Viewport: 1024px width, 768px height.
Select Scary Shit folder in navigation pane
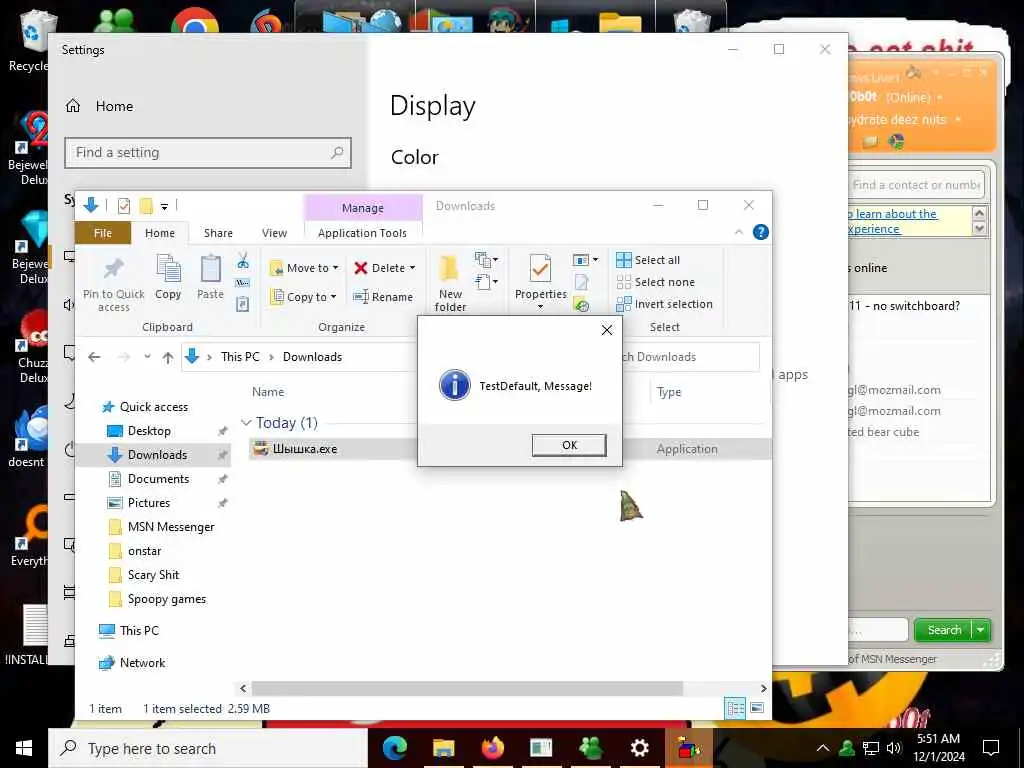coord(153,575)
